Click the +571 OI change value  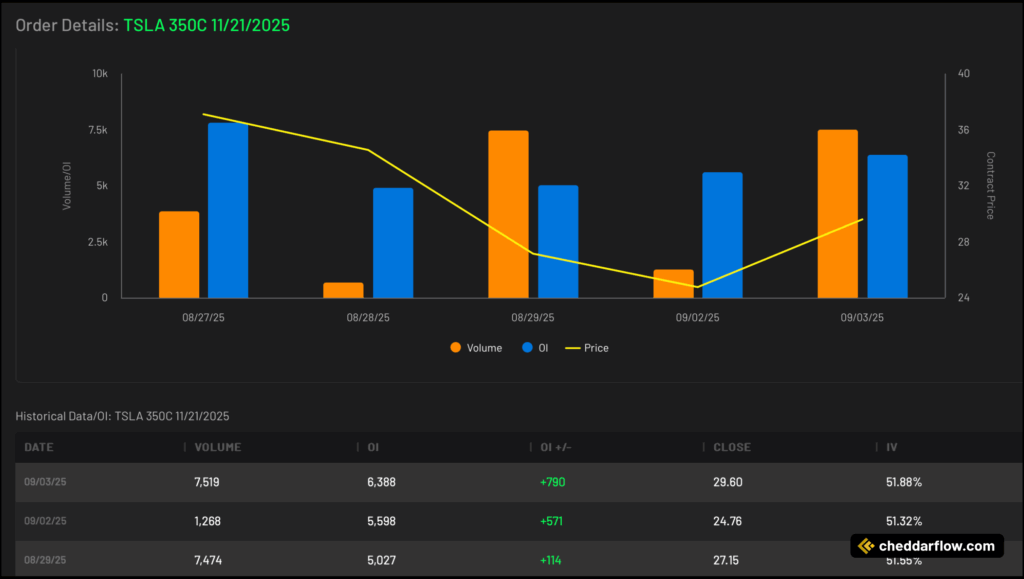[x=551, y=522]
